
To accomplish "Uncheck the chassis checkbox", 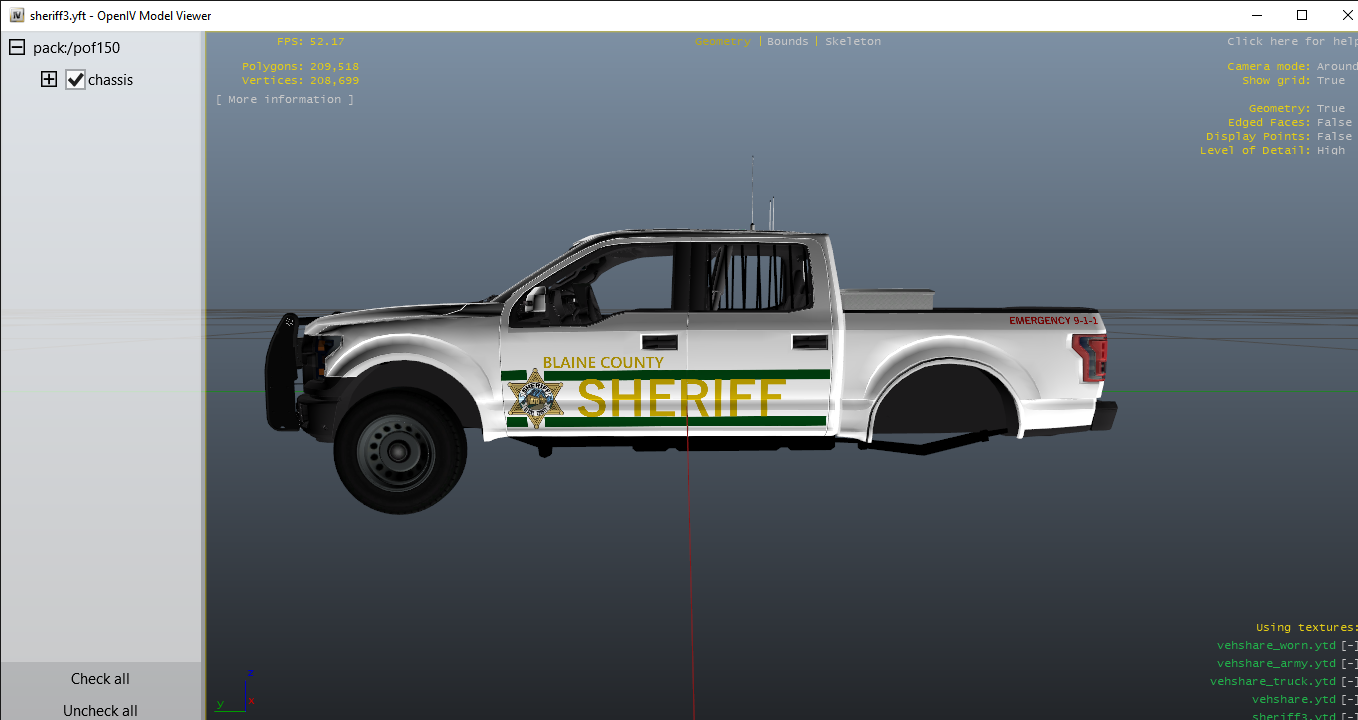I will pyautogui.click(x=76, y=80).
